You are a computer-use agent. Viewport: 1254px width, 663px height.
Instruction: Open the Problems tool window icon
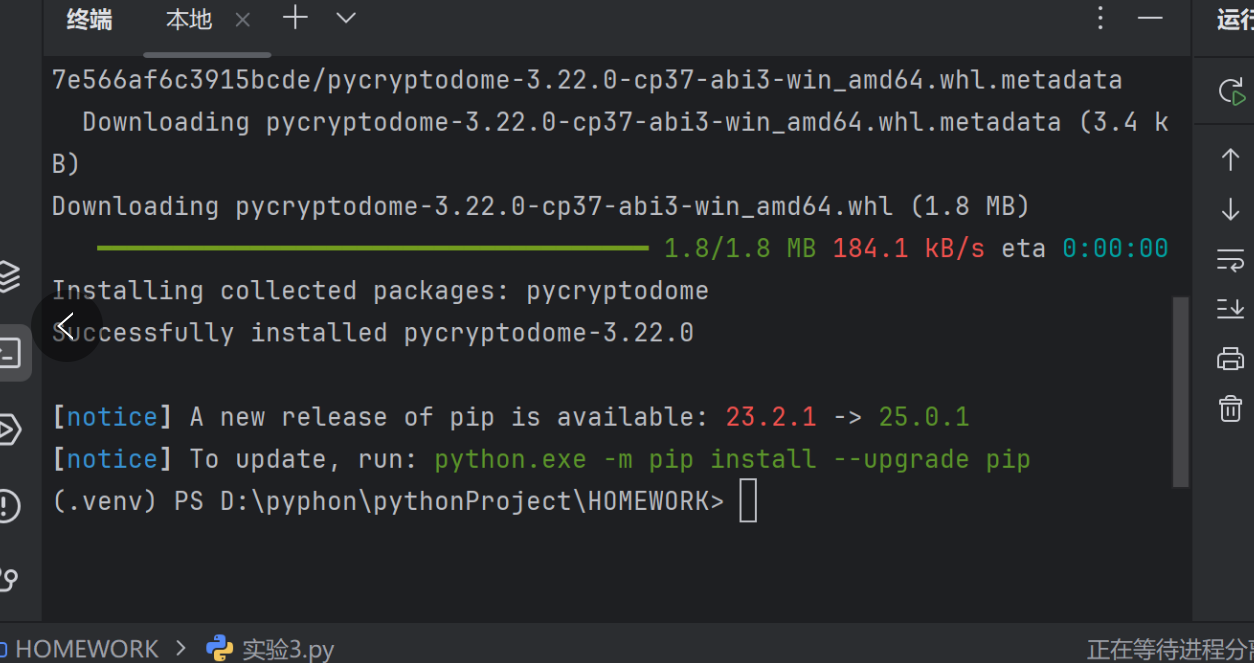[x=9, y=505]
